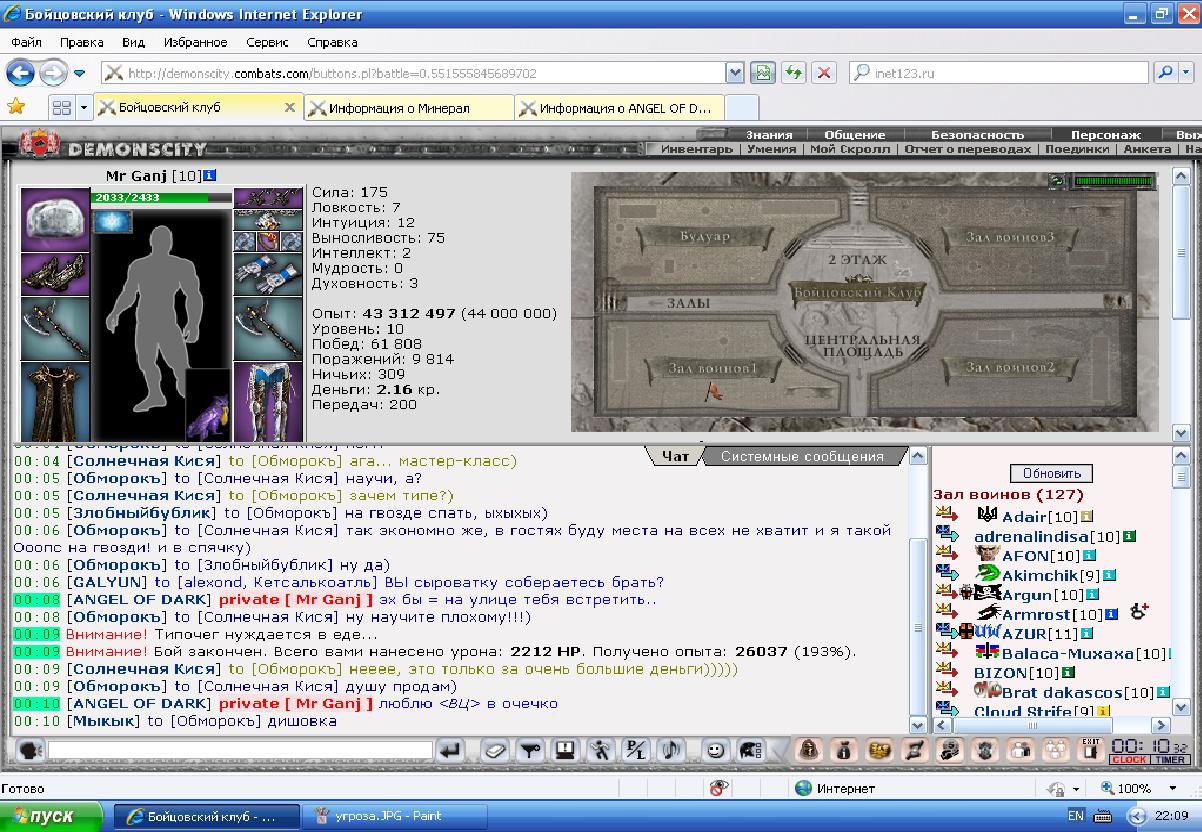Click the Умения link
This screenshot has width=1202, height=832.
773,149
